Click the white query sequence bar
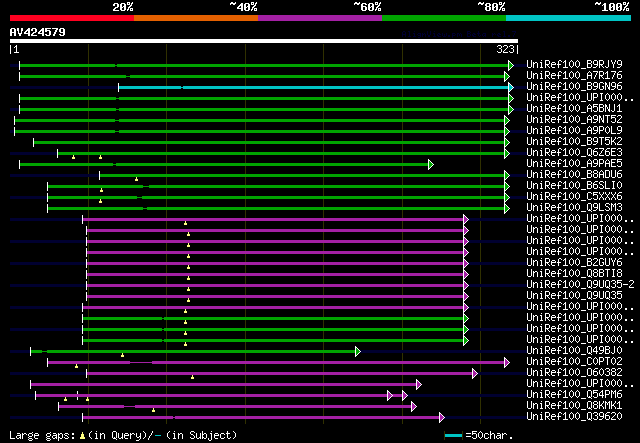640x443 pixels. (x=264, y=41)
